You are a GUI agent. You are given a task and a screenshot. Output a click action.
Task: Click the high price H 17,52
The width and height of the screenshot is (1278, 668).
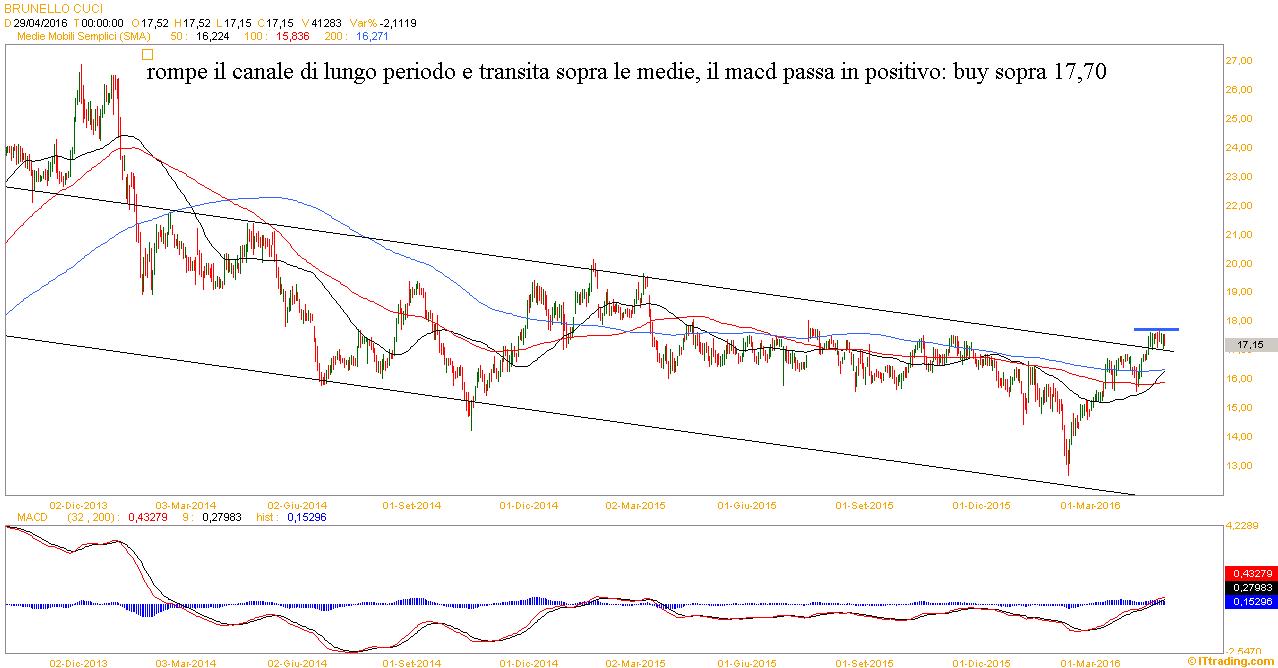coord(192,22)
